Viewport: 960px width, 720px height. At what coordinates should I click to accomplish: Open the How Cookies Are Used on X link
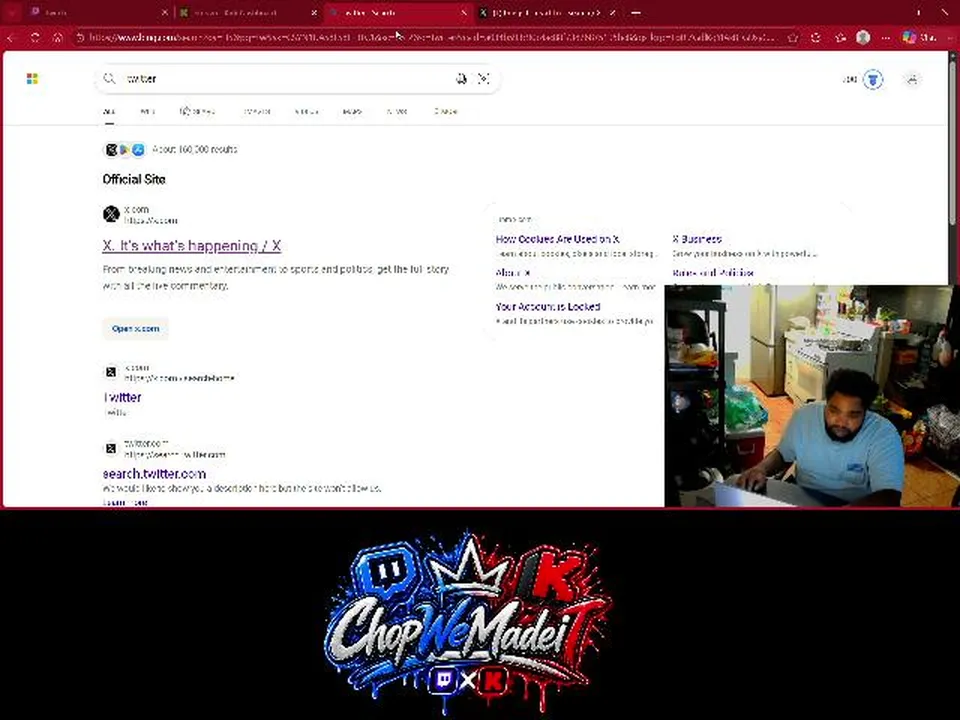pyautogui.click(x=557, y=239)
